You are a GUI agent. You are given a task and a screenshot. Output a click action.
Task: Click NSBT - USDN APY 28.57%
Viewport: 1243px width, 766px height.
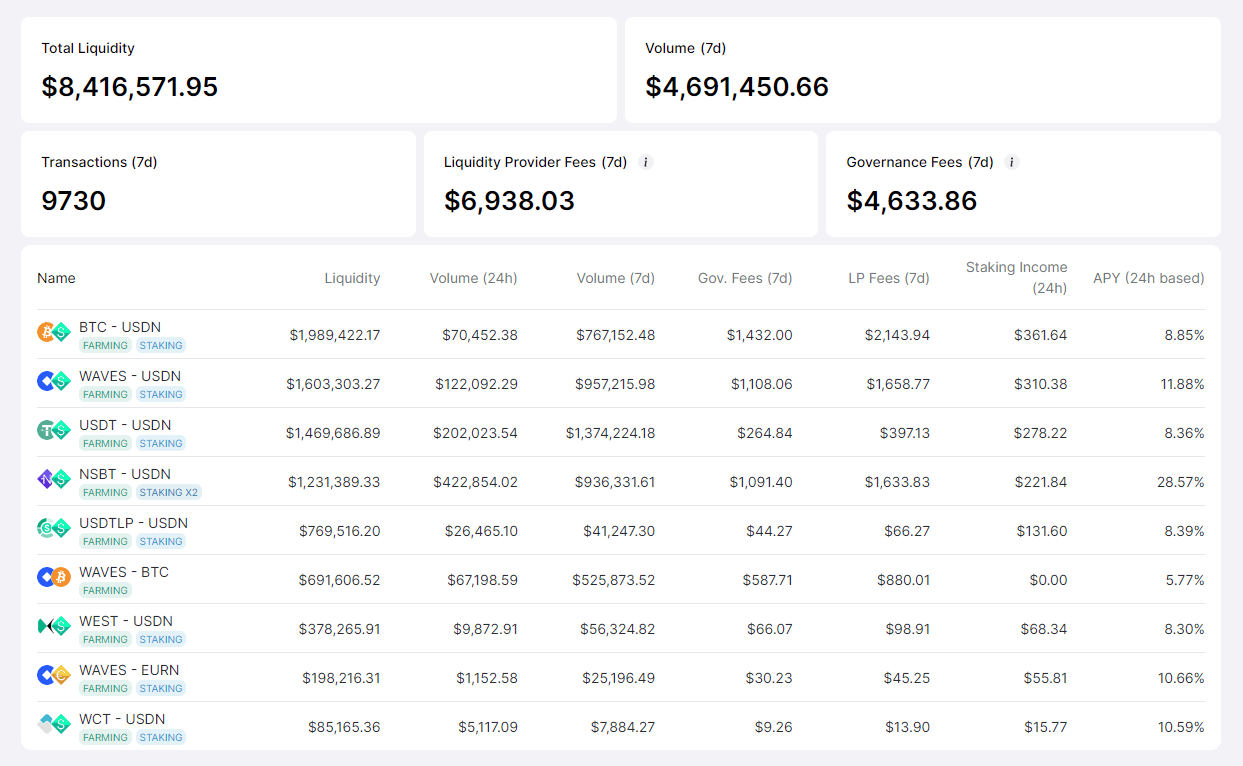click(x=1181, y=482)
